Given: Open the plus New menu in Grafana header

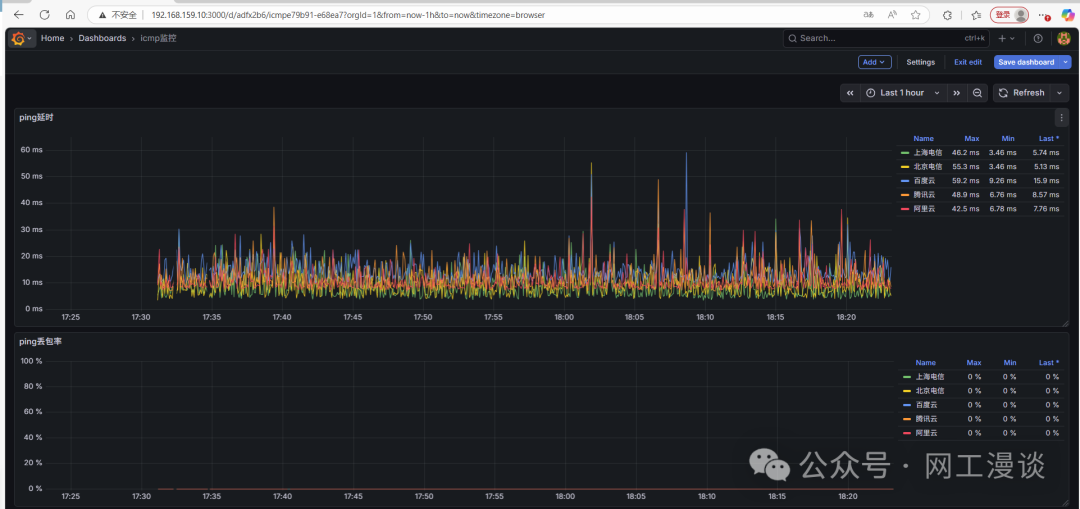Looking at the screenshot, I should click(x=1007, y=39).
